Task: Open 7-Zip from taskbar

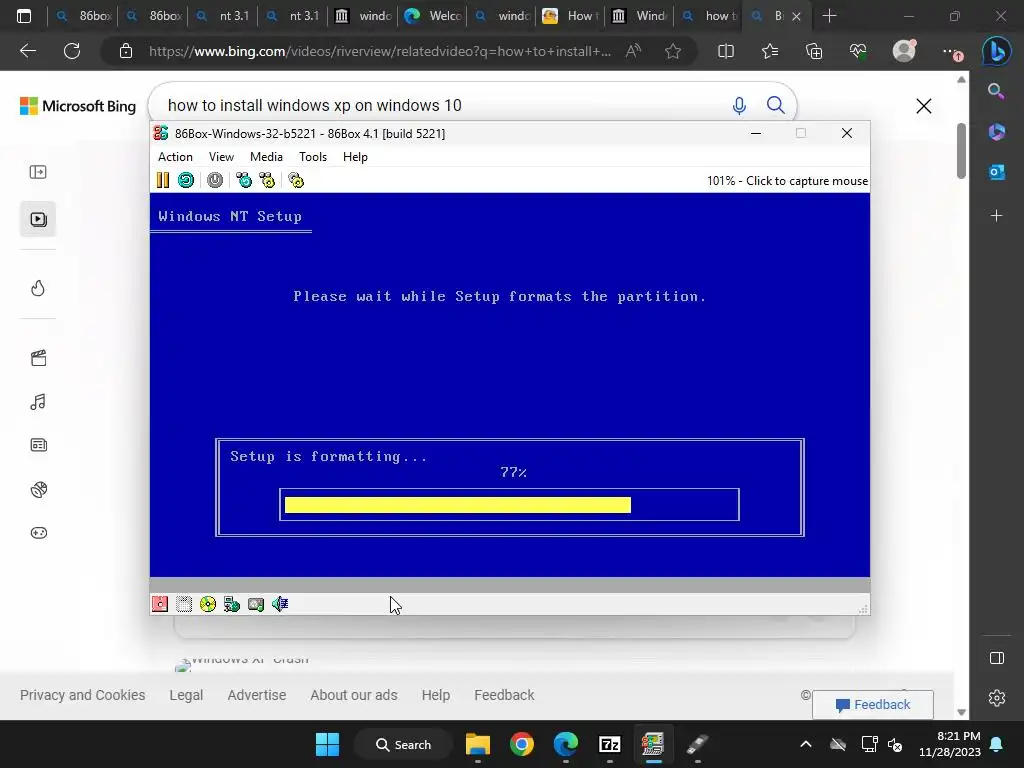Action: 609,744
